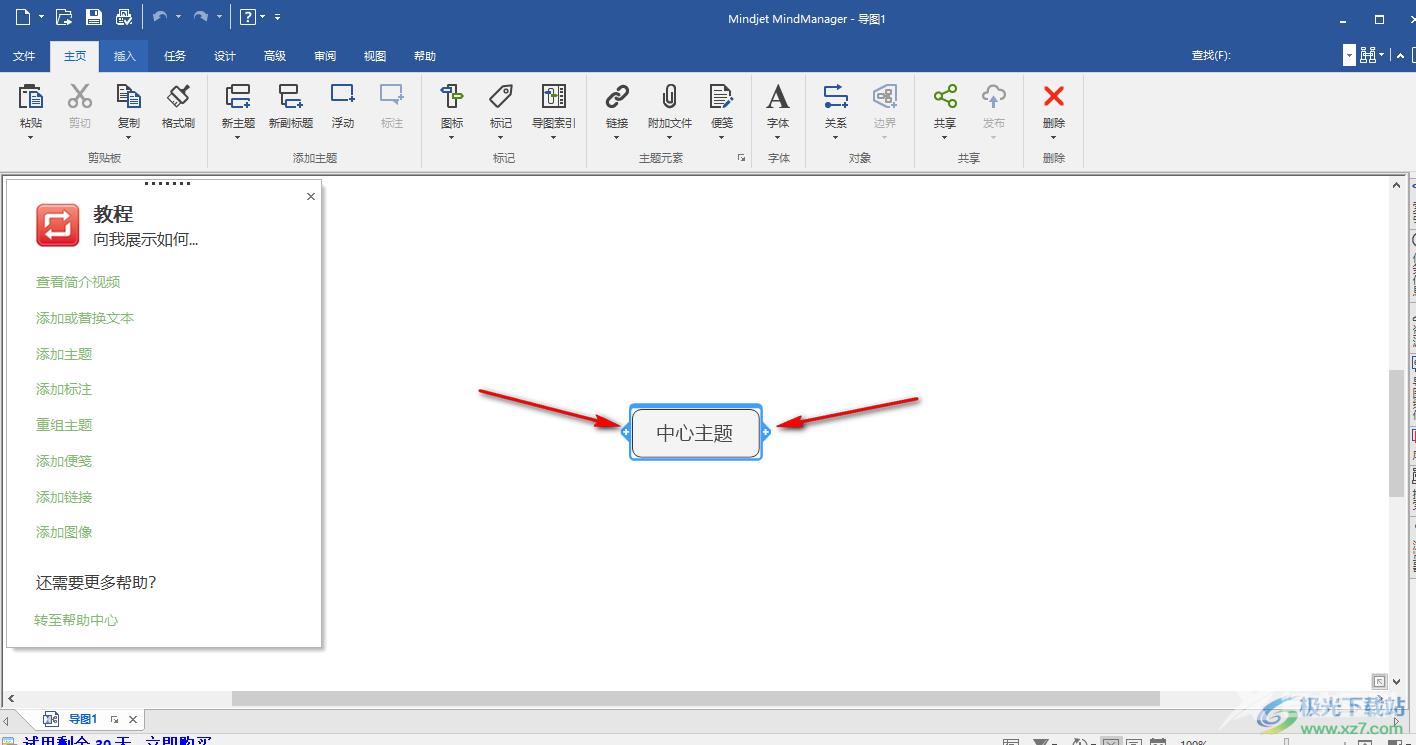1416x745 pixels.
Task: Select the 中心主题 central topic node
Action: tap(695, 433)
